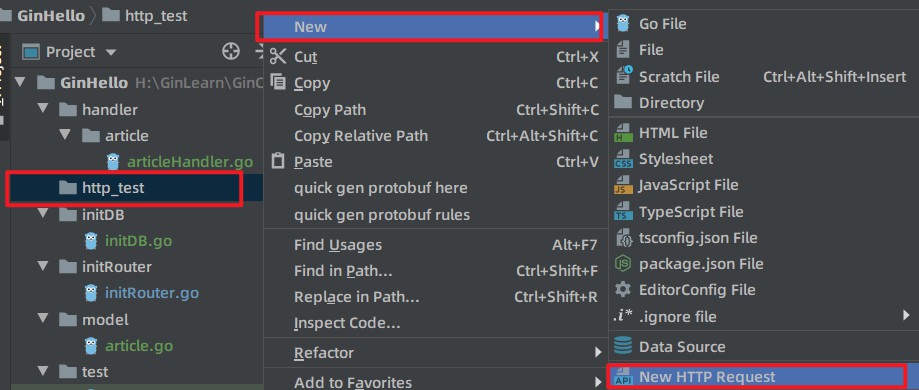Click the EditorConfig gear icon
Viewport: 919px width, 390px height.
click(x=622, y=290)
